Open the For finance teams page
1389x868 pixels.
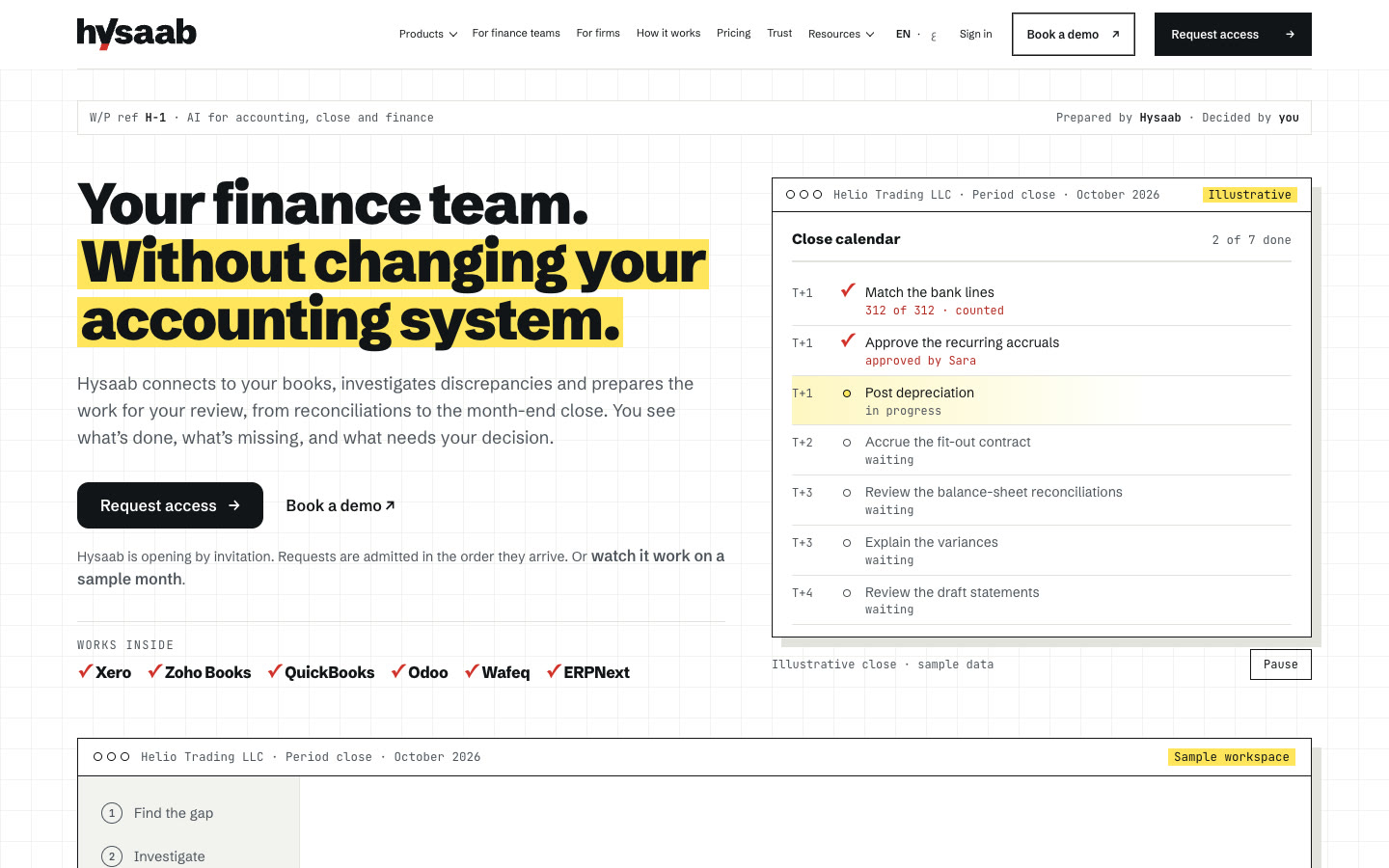[516, 34]
